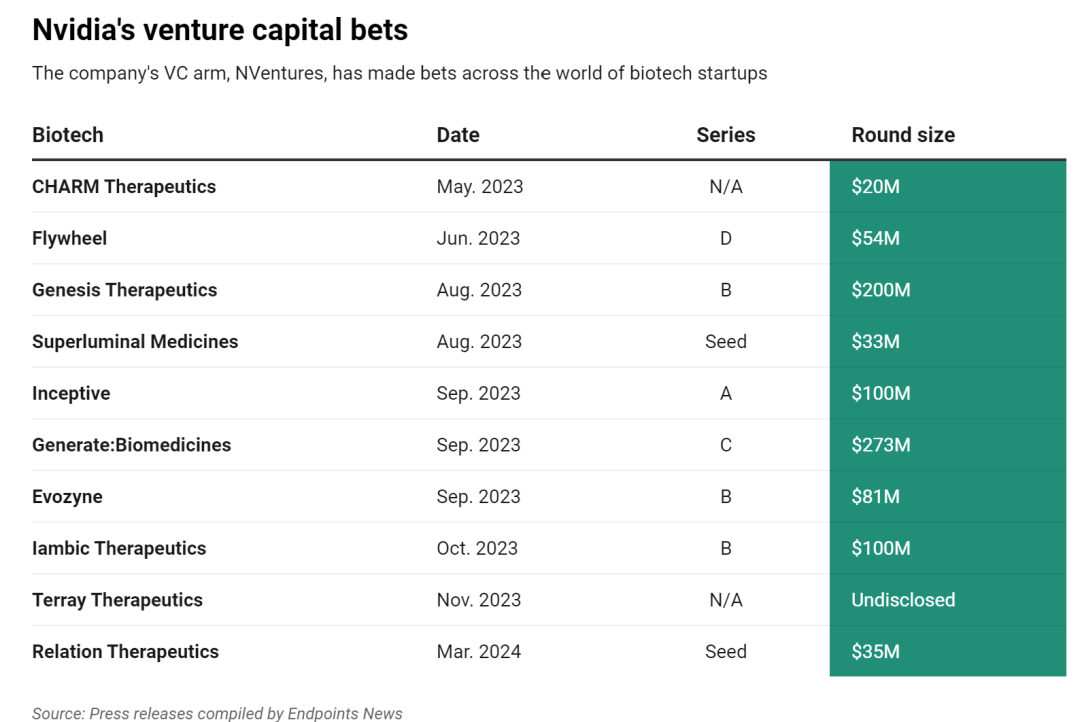Select the Relation Therapeutics name
The height and width of the screenshot is (722, 1080).
click(x=125, y=652)
